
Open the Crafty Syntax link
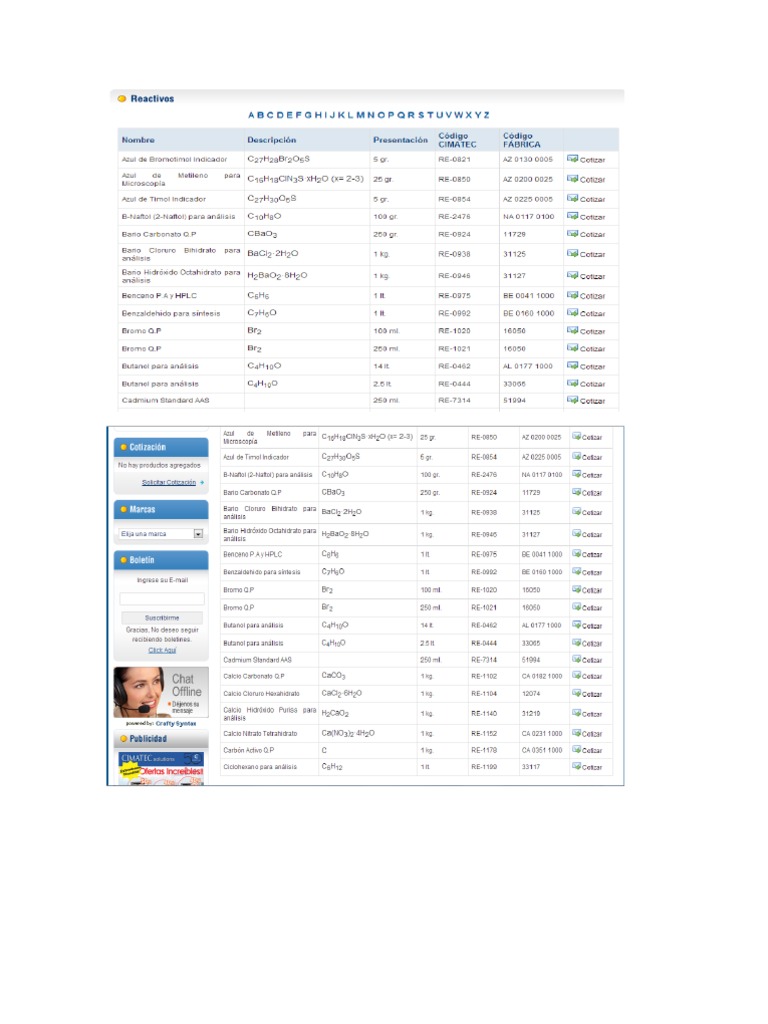(176, 724)
